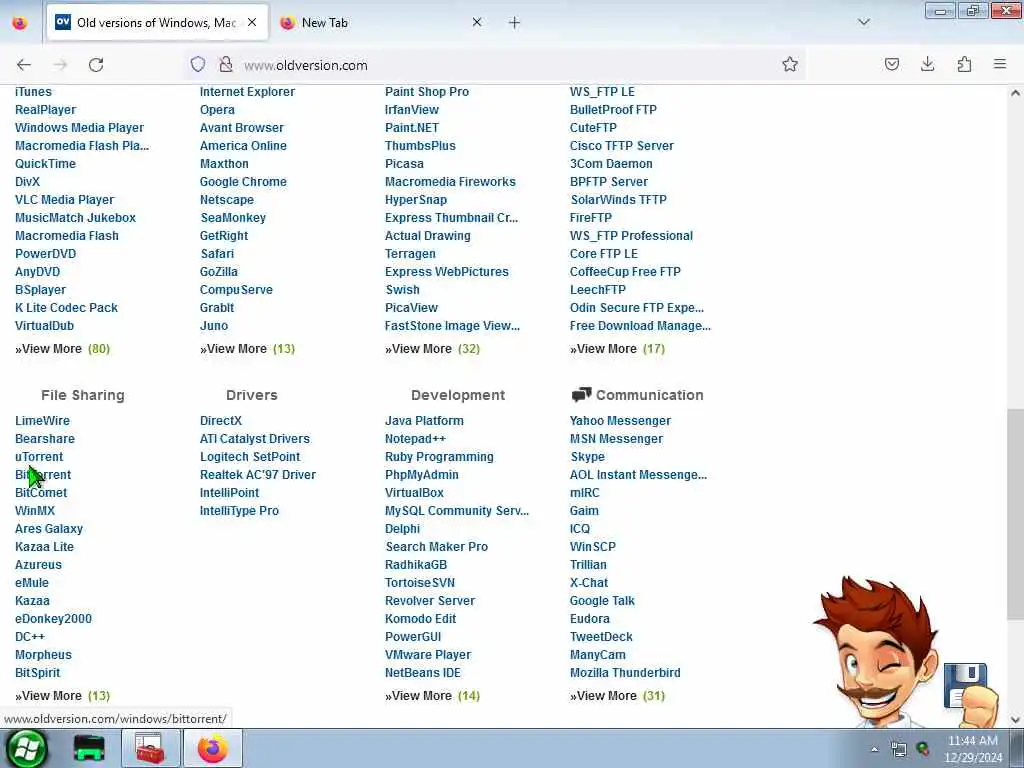Open the CuteFTP link
Viewport: 1024px width, 768px height.
pyautogui.click(x=593, y=127)
